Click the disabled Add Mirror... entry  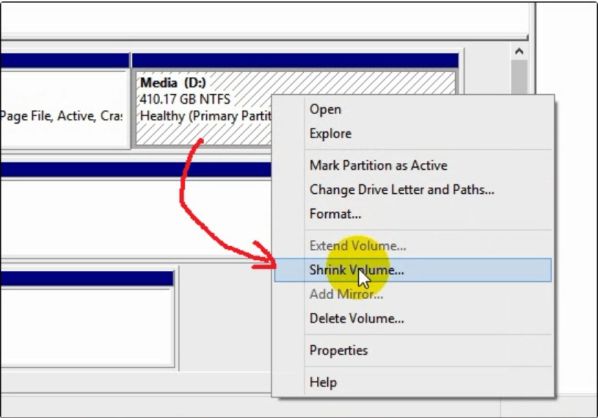(413, 294)
